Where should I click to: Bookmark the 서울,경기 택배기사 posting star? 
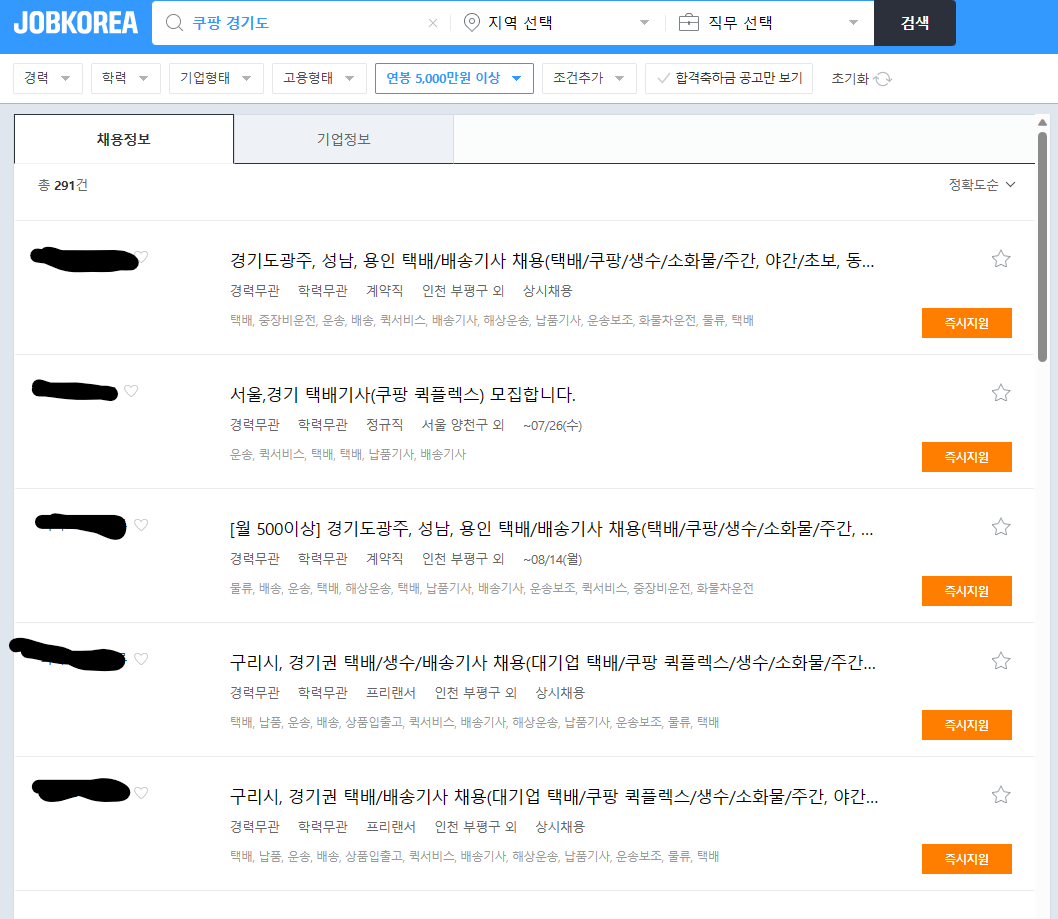(x=1001, y=393)
